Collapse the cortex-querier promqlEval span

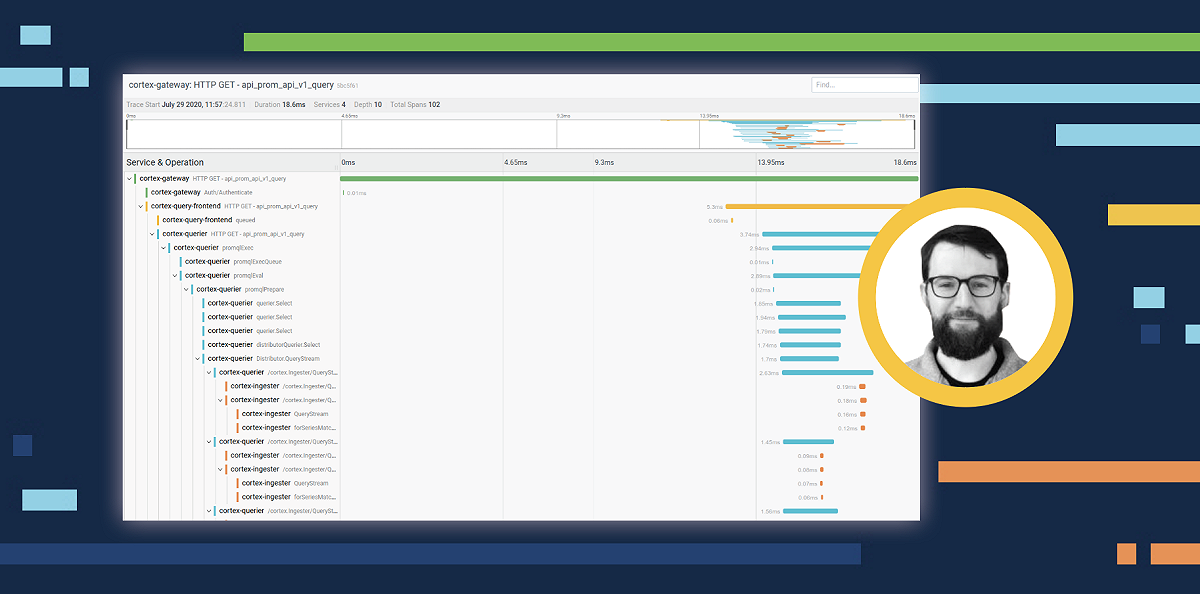[175, 275]
